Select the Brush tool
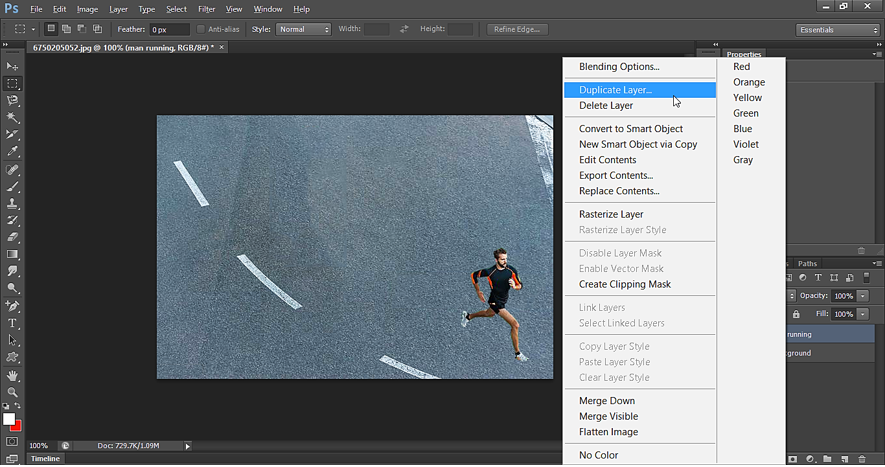Image resolution: width=885 pixels, height=467 pixels. click(13, 186)
